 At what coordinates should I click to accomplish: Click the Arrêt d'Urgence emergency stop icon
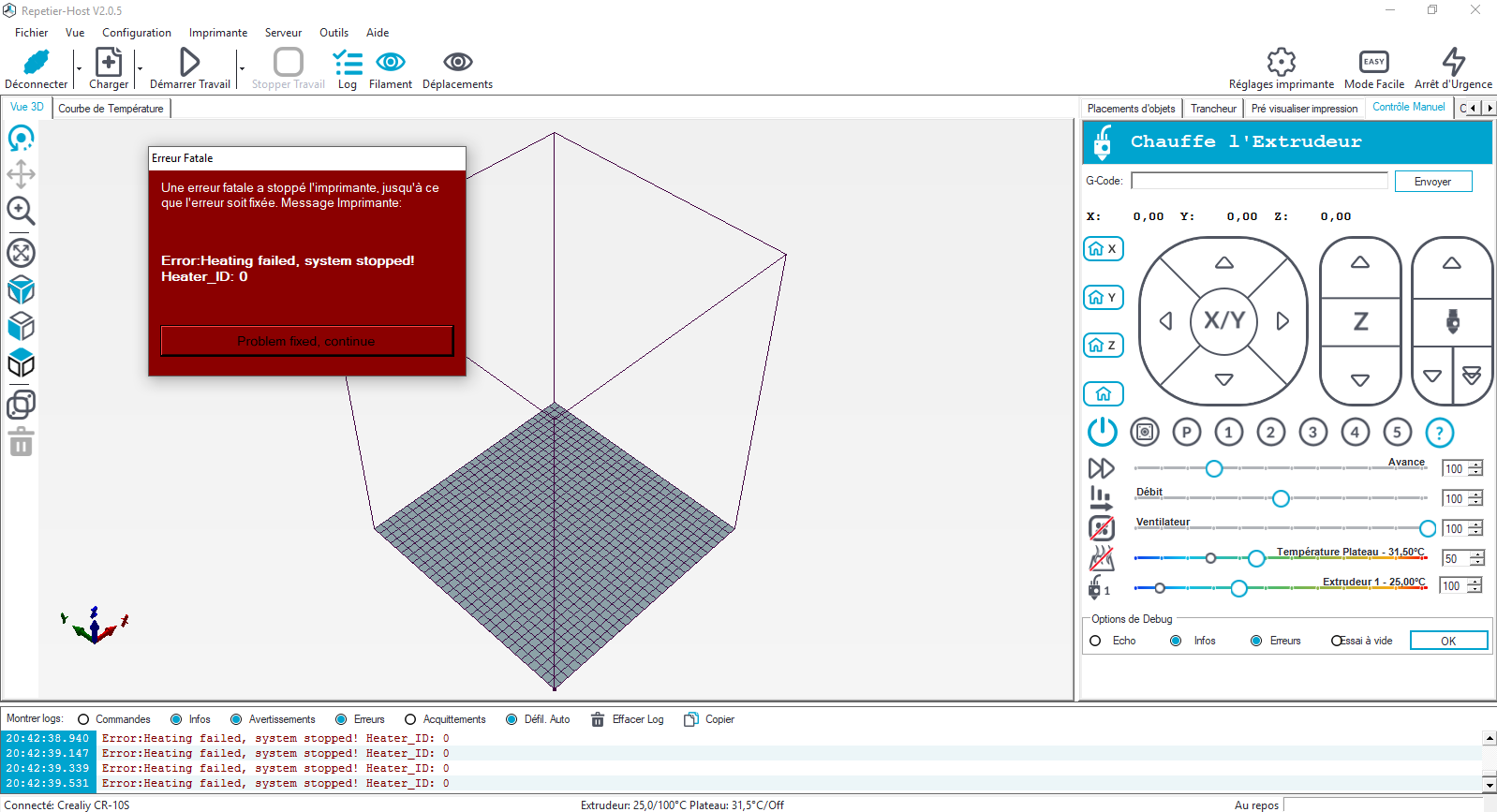click(x=1453, y=62)
